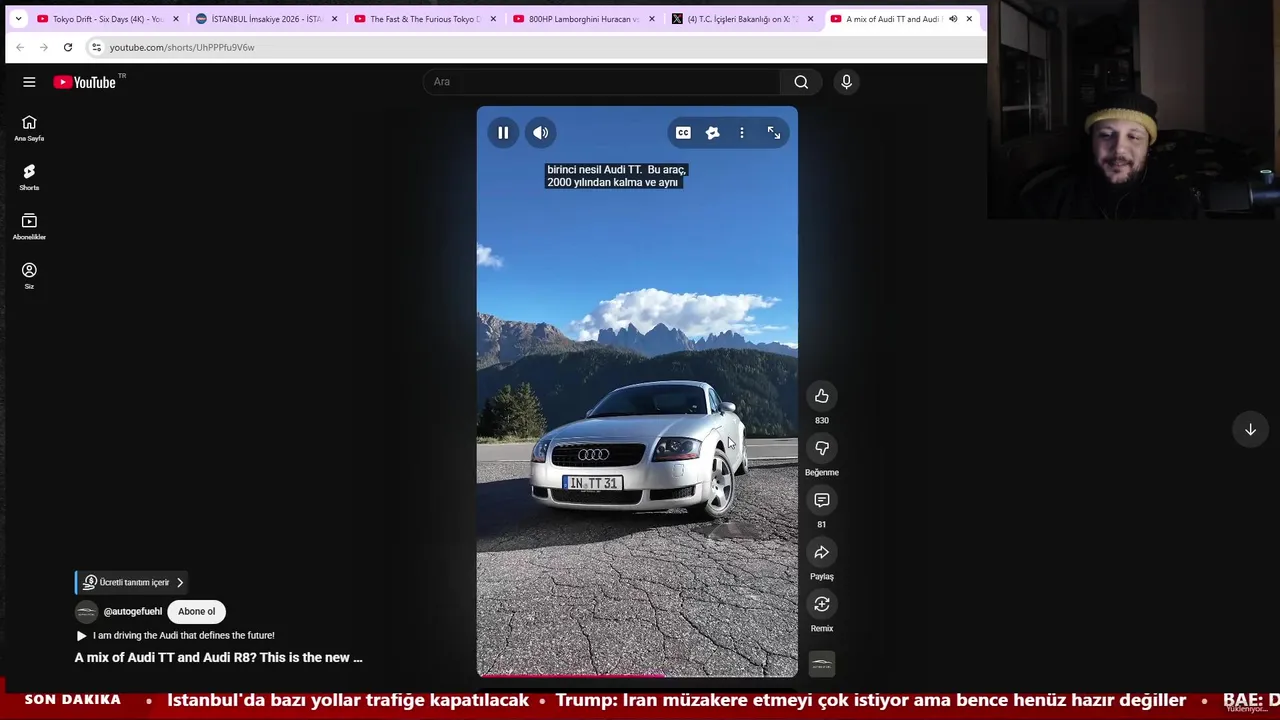1280x720 pixels.
Task: Open the browser tab search dropdown
Action: click(x=18, y=19)
